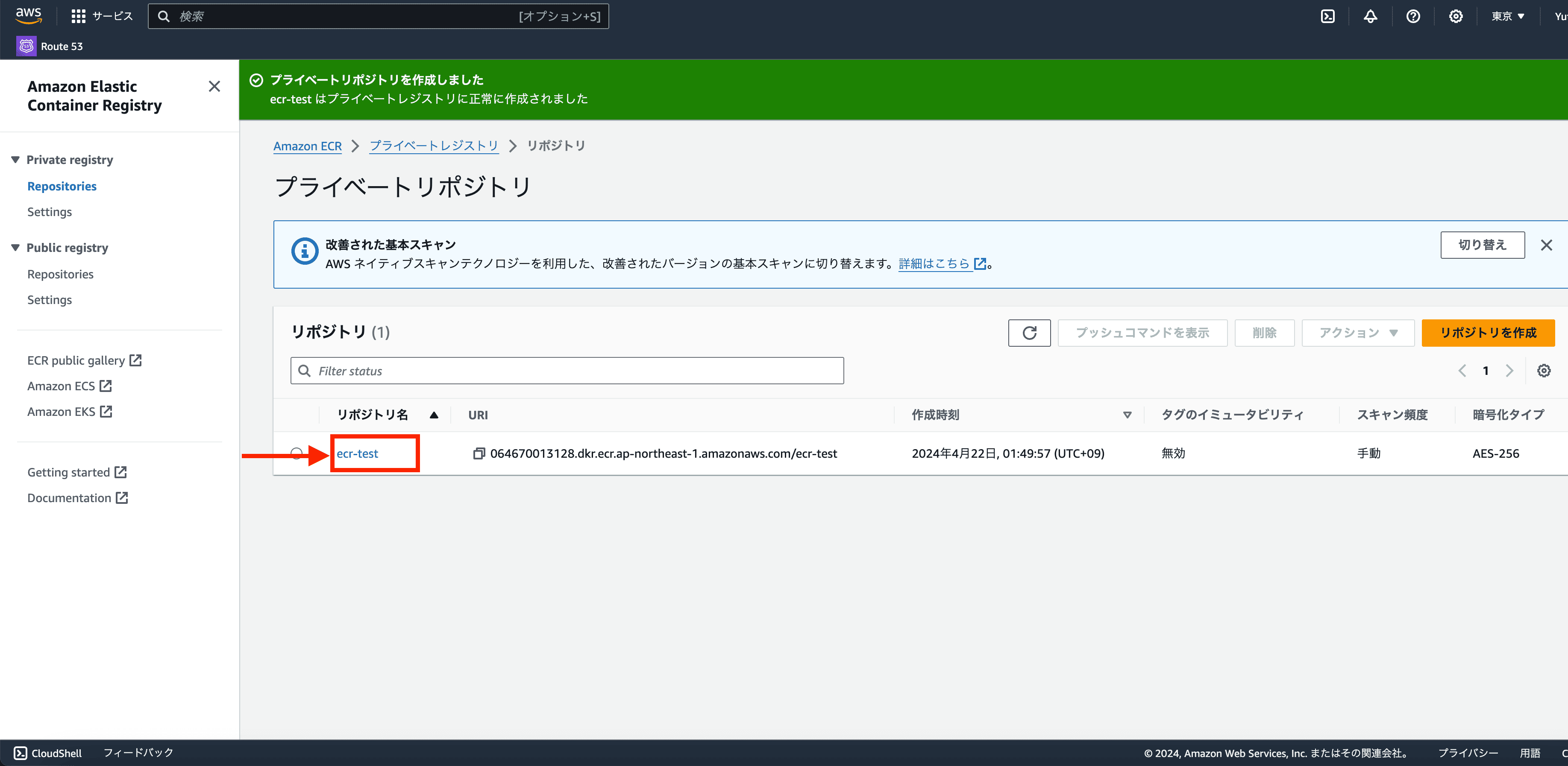Image resolution: width=1568 pixels, height=766 pixels.
Task: Open table preferences gear icon
Action: point(1544,371)
